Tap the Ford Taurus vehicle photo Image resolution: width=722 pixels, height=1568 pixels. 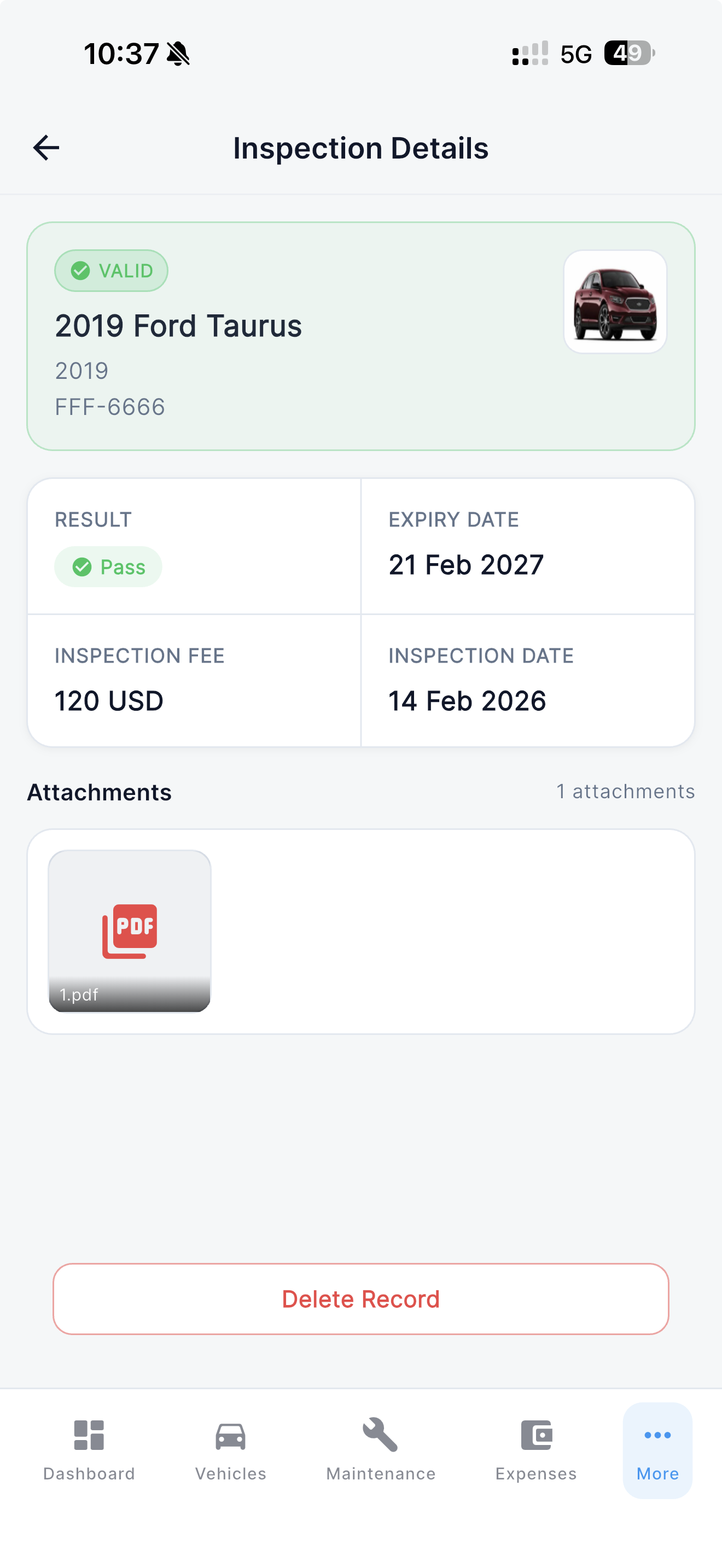pyautogui.click(x=615, y=302)
